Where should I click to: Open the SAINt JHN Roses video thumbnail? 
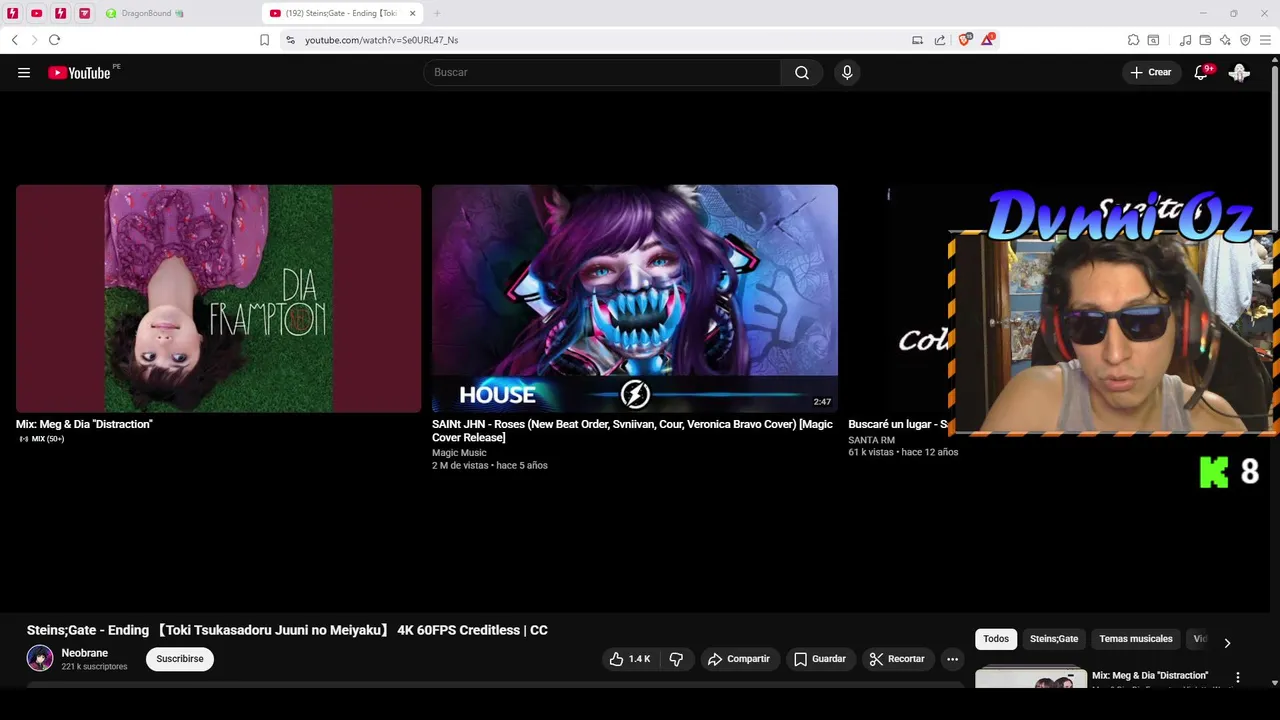coord(634,298)
